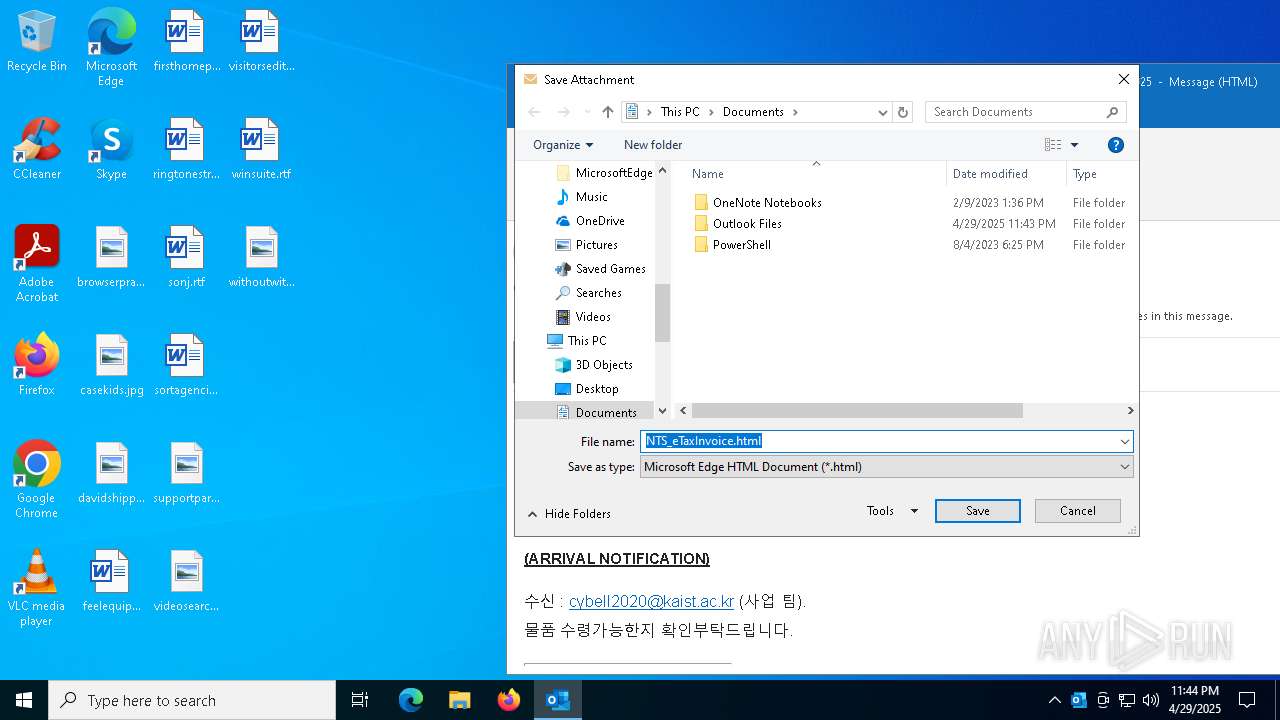1280x720 pixels.
Task: Expand the File name history dropdown
Action: click(1124, 441)
